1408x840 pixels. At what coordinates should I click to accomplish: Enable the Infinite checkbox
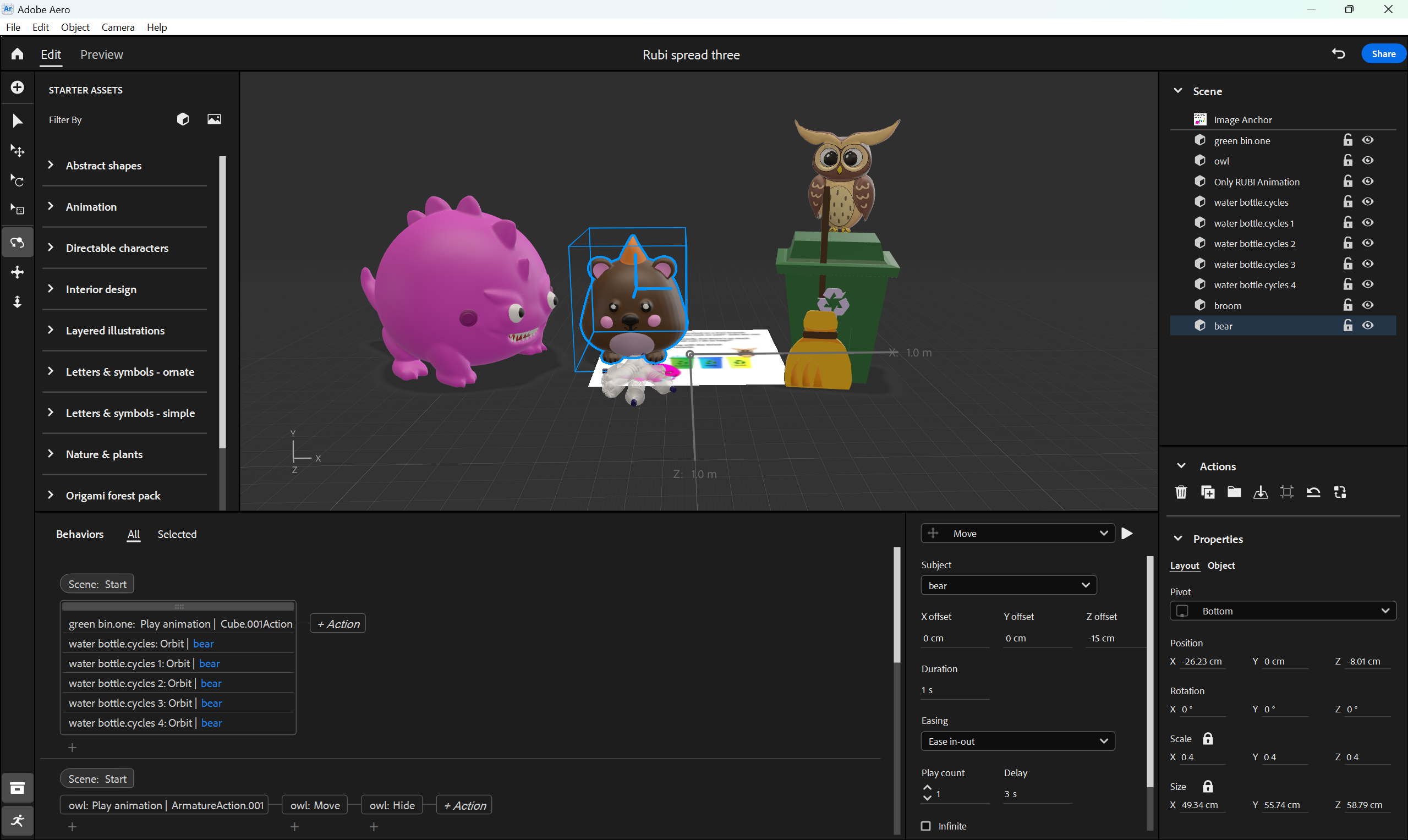coord(925,826)
